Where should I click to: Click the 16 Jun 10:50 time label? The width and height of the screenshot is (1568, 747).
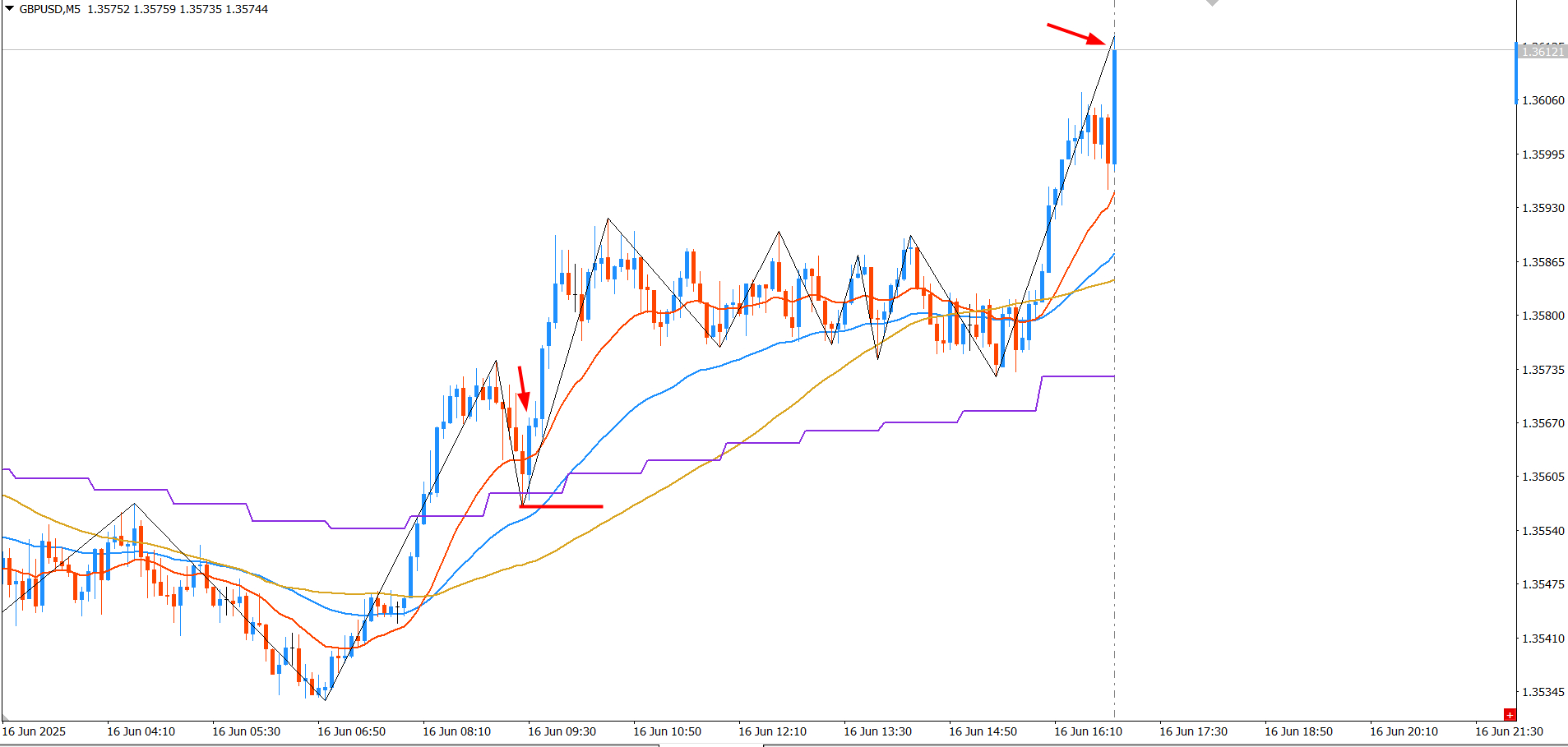point(667,731)
